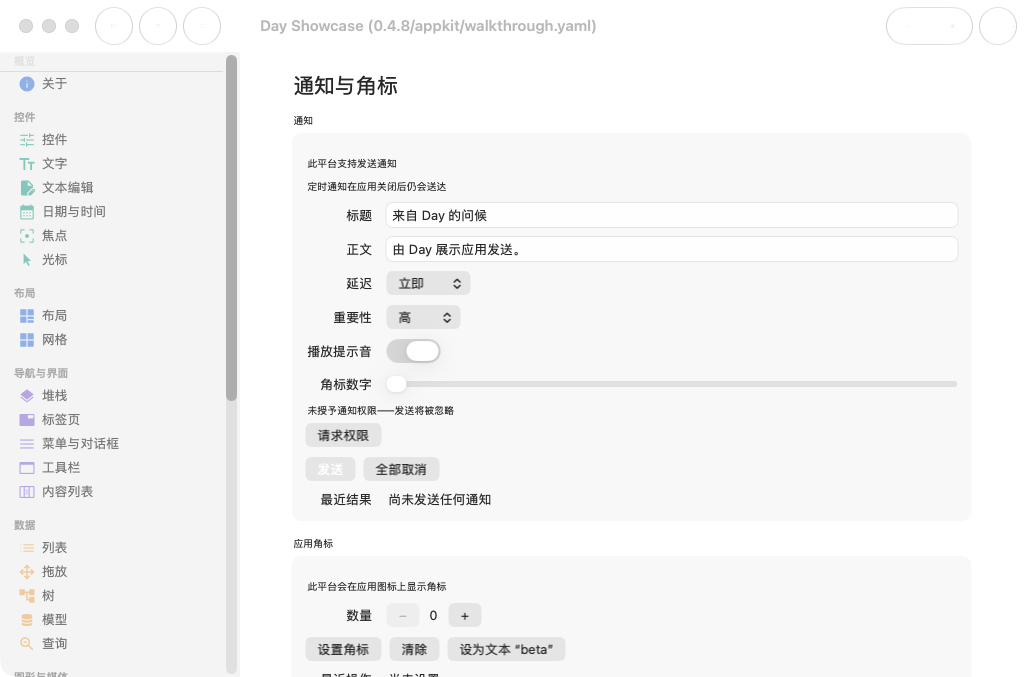Open the 重要性 dropdown showing 高

pos(423,317)
